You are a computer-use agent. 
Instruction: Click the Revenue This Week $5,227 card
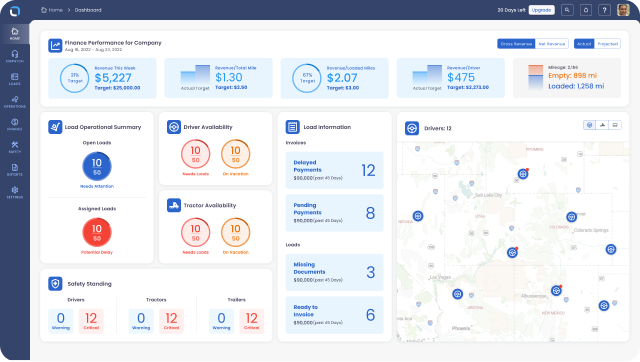[x=102, y=78]
